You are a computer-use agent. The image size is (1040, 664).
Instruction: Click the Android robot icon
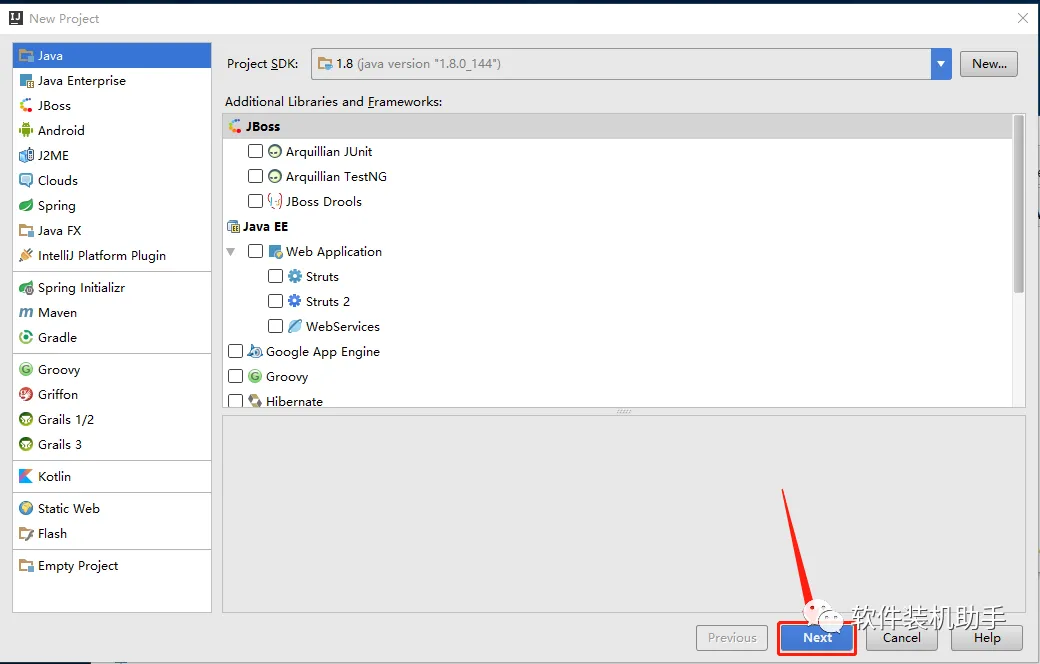pyautogui.click(x=27, y=131)
